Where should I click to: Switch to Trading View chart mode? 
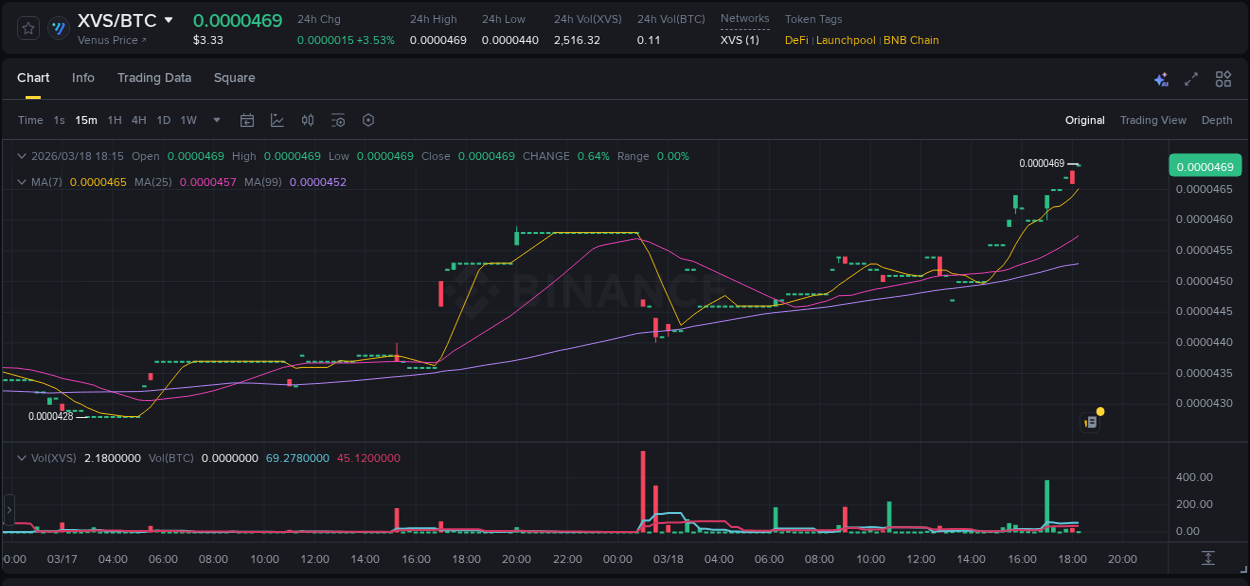1152,120
